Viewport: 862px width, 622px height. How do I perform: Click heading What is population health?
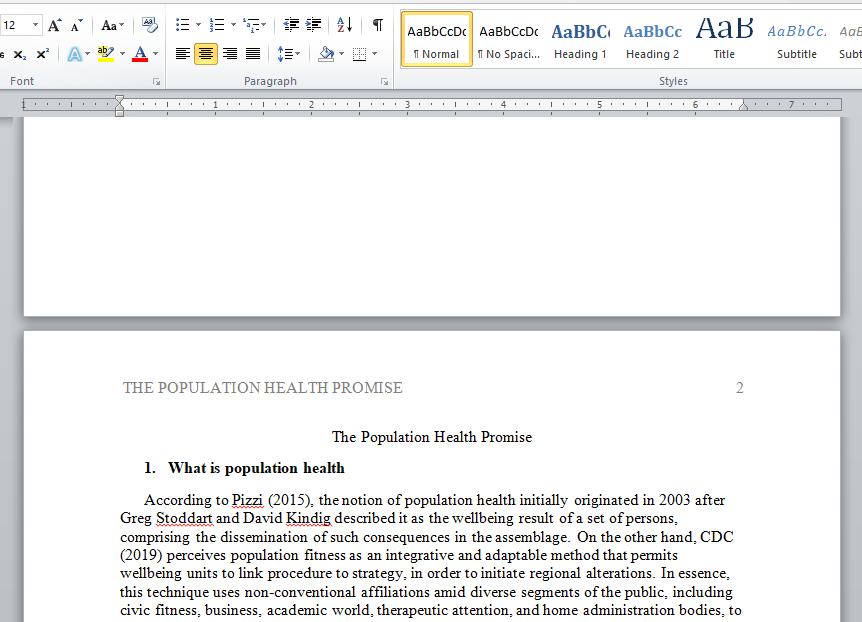(x=256, y=468)
